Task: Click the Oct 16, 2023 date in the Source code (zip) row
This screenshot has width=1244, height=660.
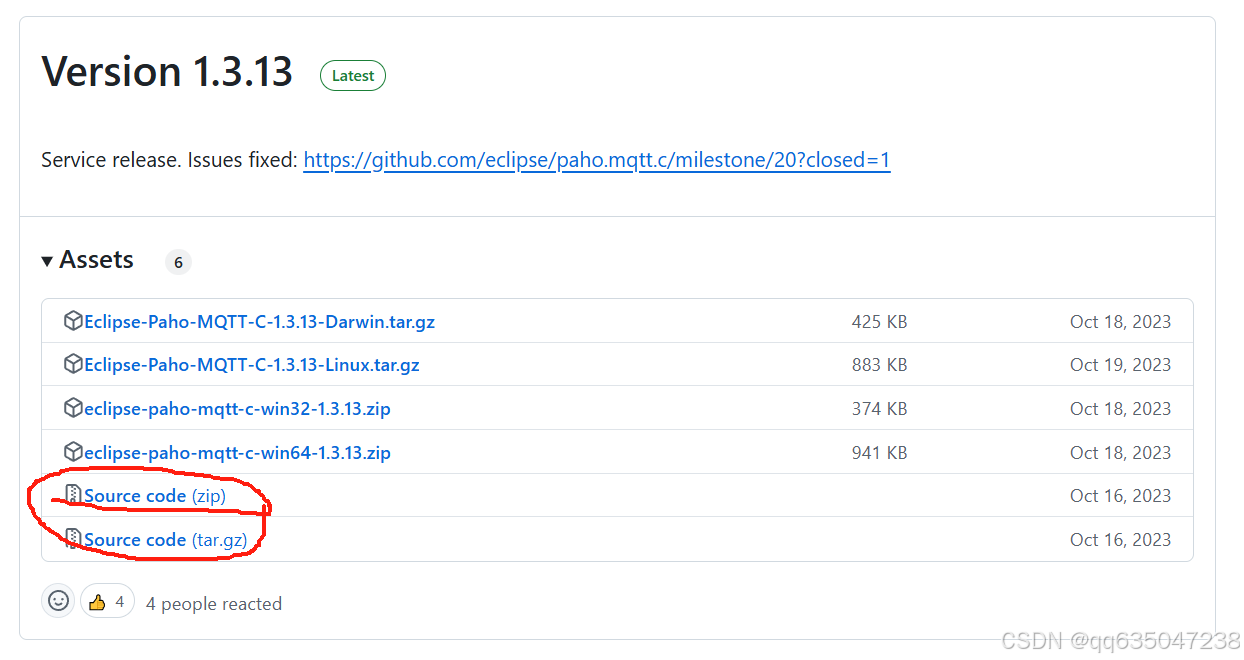Action: click(x=1120, y=496)
